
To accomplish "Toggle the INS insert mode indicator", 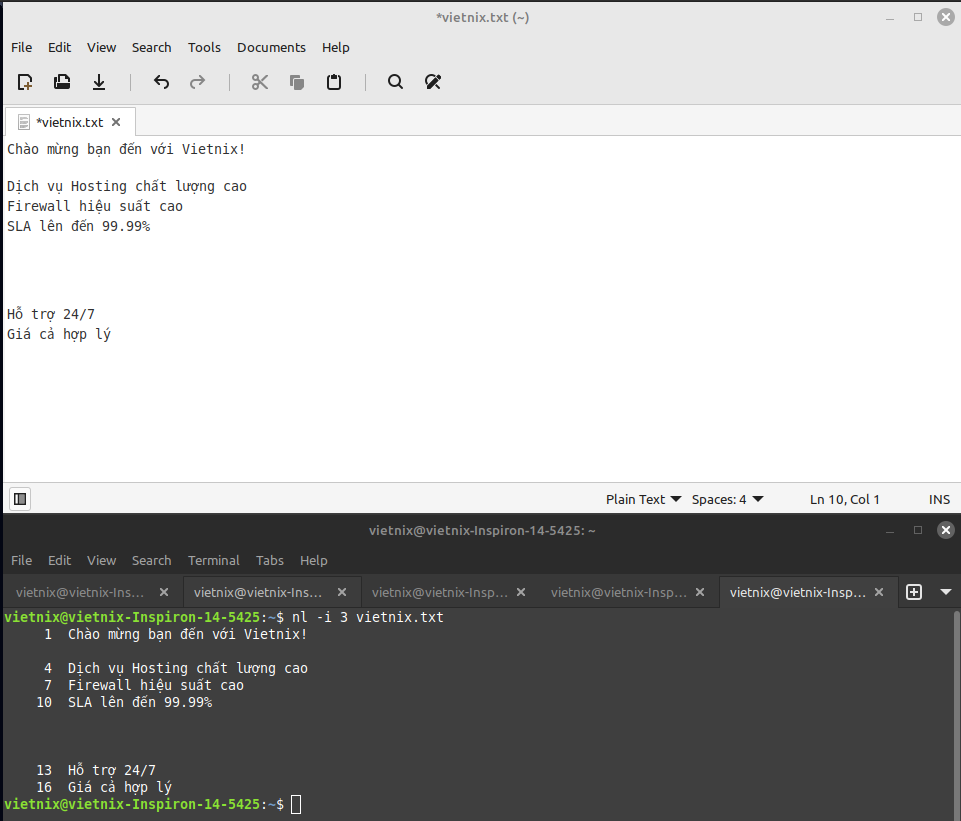I will 939,499.
